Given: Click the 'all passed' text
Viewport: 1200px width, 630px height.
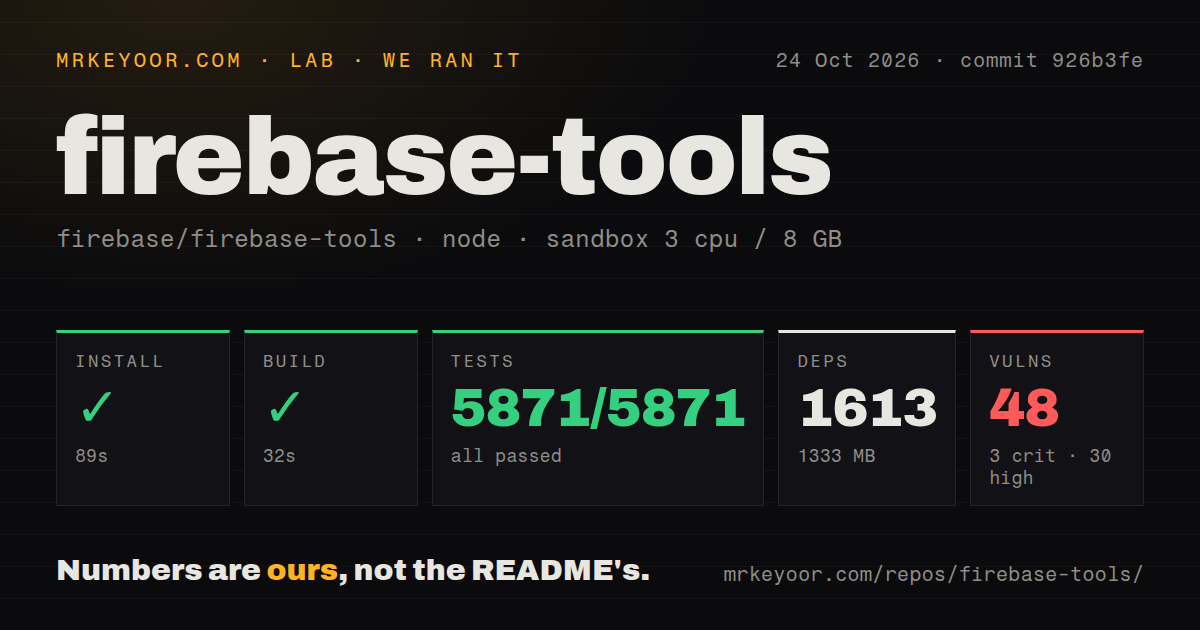Looking at the screenshot, I should pyautogui.click(x=506, y=456).
